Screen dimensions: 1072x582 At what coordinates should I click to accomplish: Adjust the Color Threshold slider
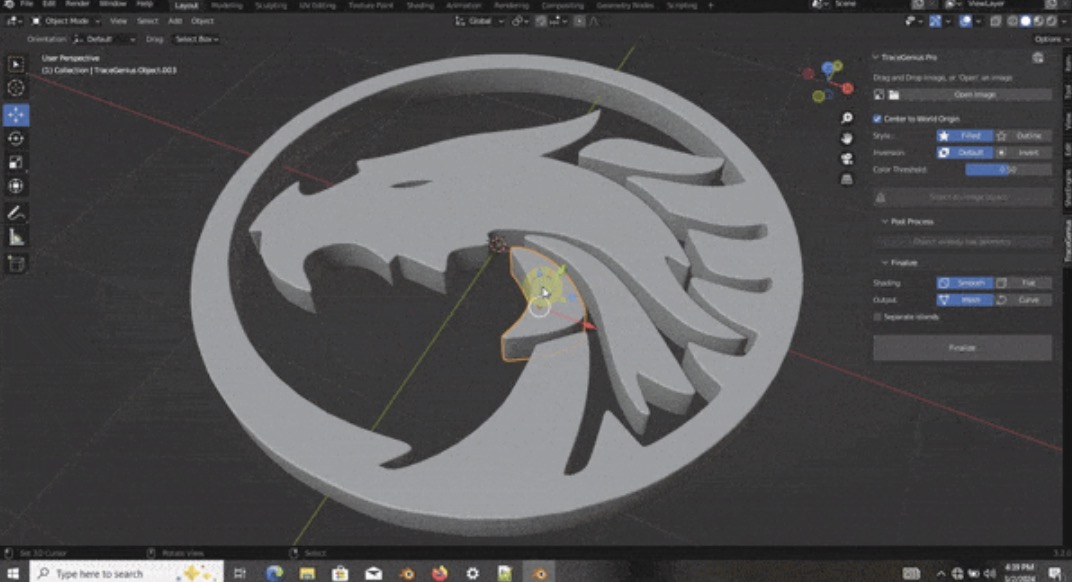pos(1008,170)
